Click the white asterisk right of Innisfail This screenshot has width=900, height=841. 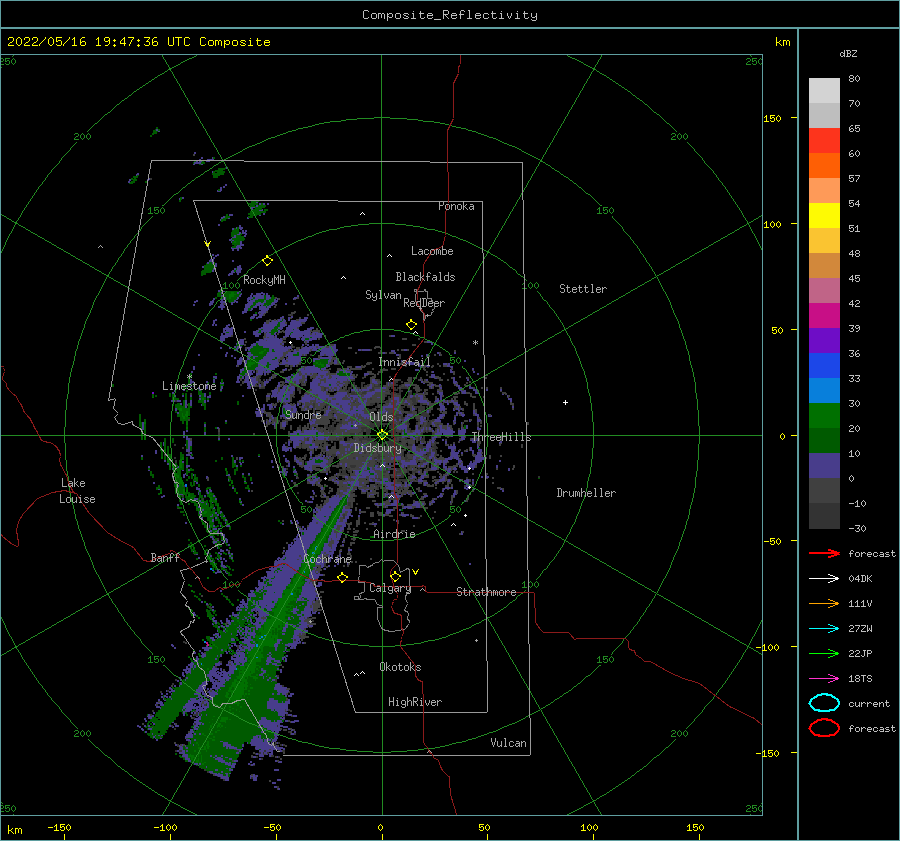[475, 343]
